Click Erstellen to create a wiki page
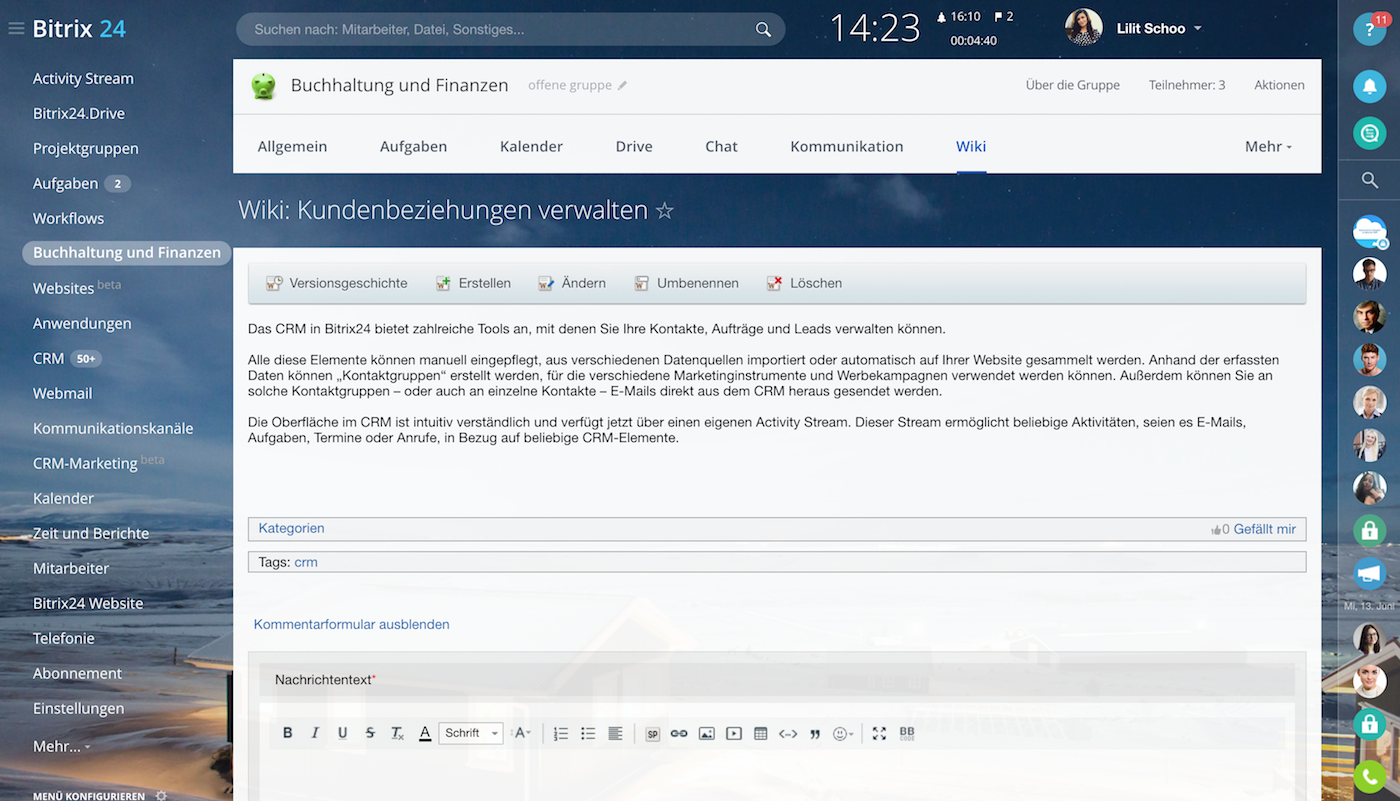The height and width of the screenshot is (801, 1400). pos(473,283)
